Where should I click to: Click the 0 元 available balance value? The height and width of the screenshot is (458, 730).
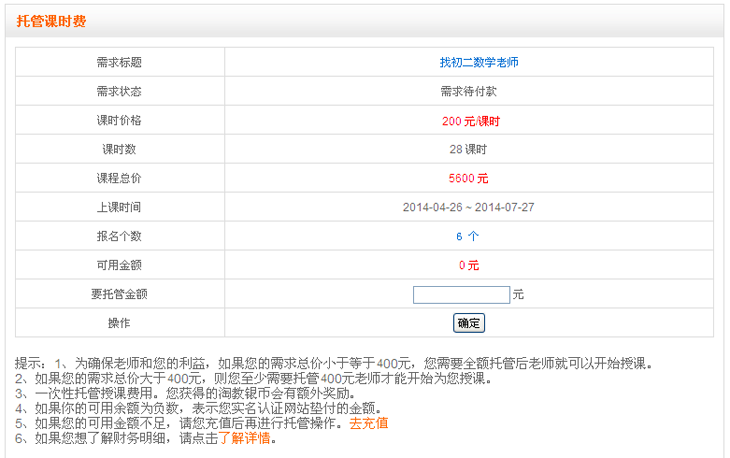point(468,265)
